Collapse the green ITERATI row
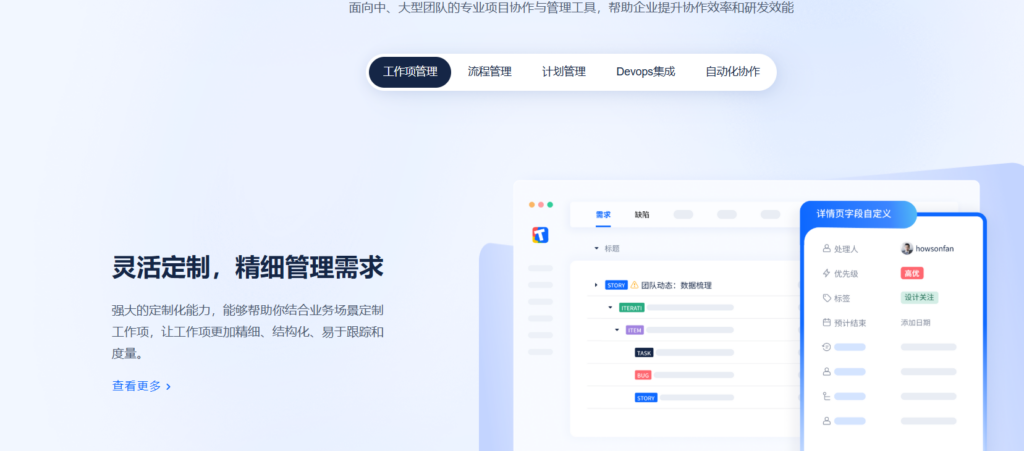Screen dimensions: 1024x451 [x=611, y=307]
